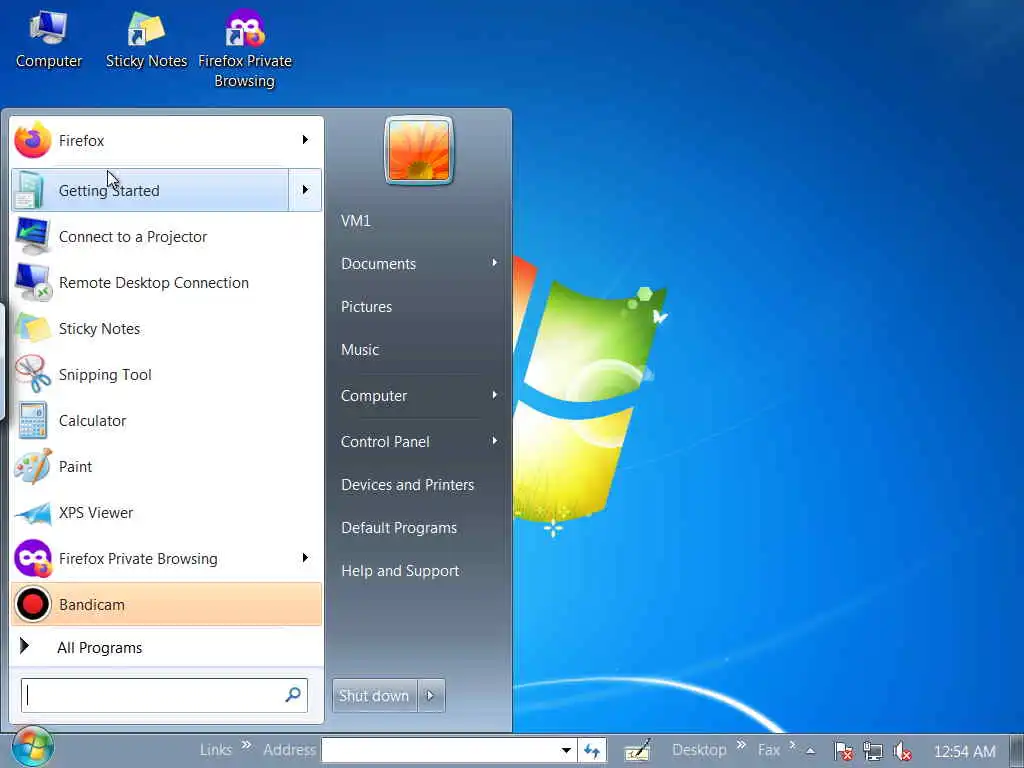Viewport: 1024px width, 768px height.
Task: Click the address bar Go/refresh arrows icon
Action: click(592, 750)
